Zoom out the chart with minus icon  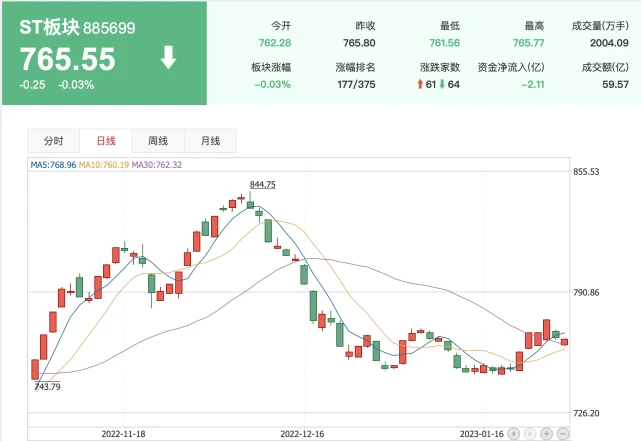[563, 434]
